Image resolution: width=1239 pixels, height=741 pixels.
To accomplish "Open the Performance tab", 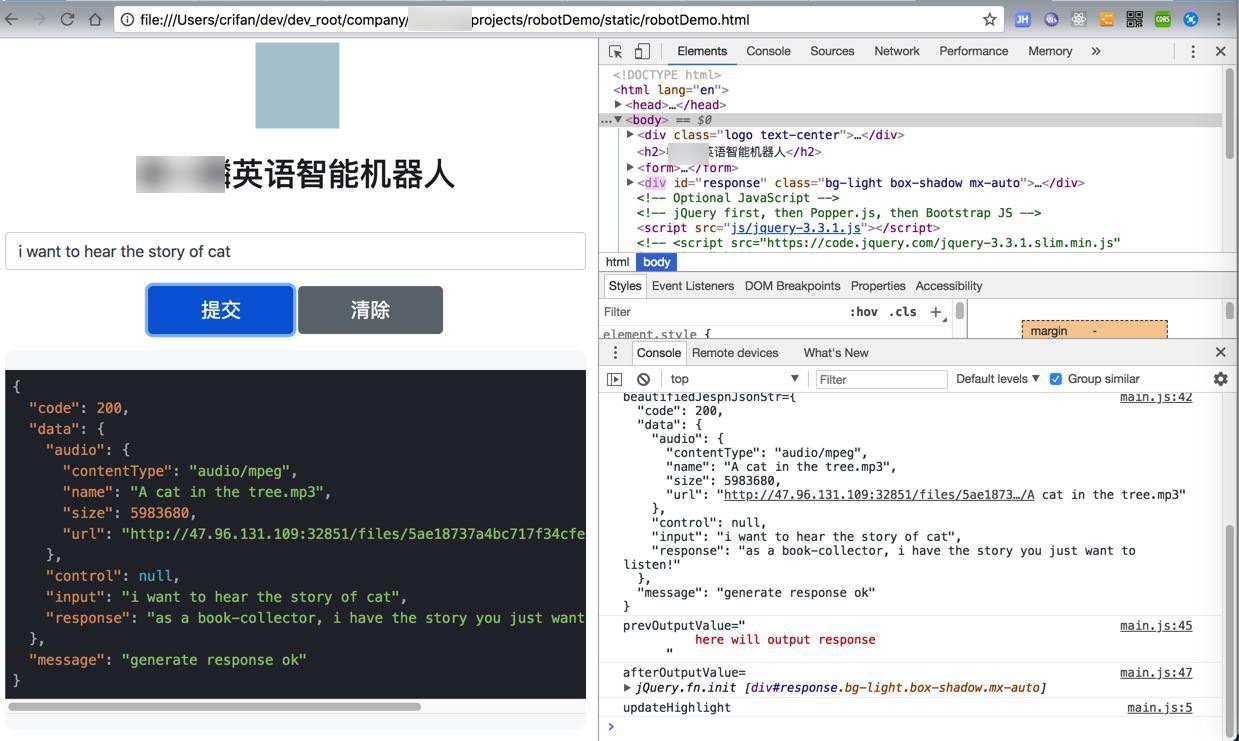I will [x=974, y=51].
